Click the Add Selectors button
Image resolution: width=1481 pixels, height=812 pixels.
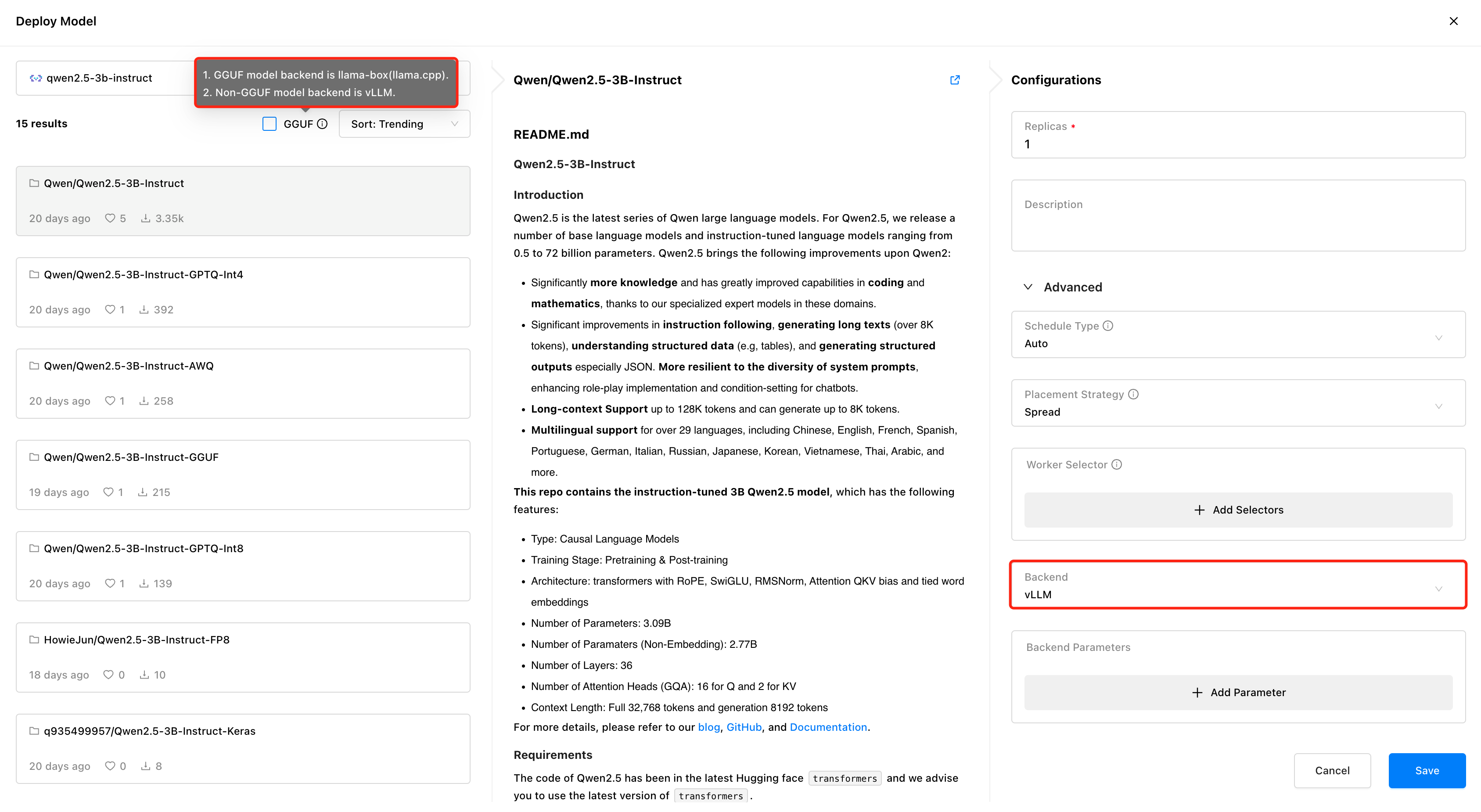(x=1238, y=510)
